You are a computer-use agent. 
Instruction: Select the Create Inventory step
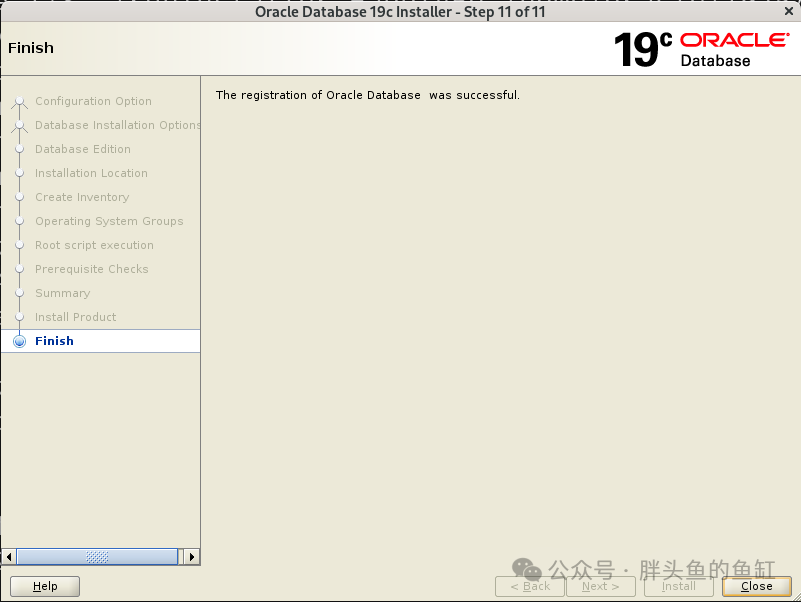(x=82, y=197)
